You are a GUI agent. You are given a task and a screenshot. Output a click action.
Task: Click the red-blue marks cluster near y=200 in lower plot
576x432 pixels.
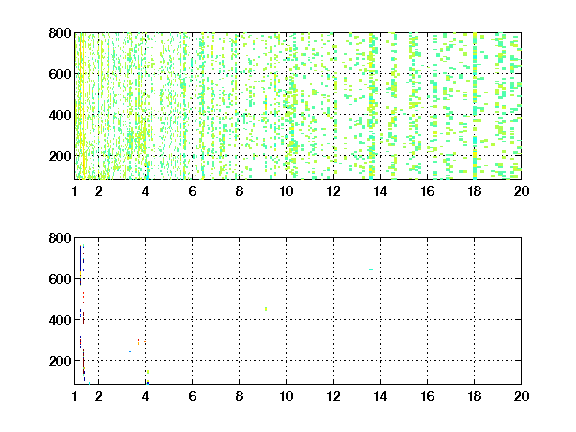point(83,362)
